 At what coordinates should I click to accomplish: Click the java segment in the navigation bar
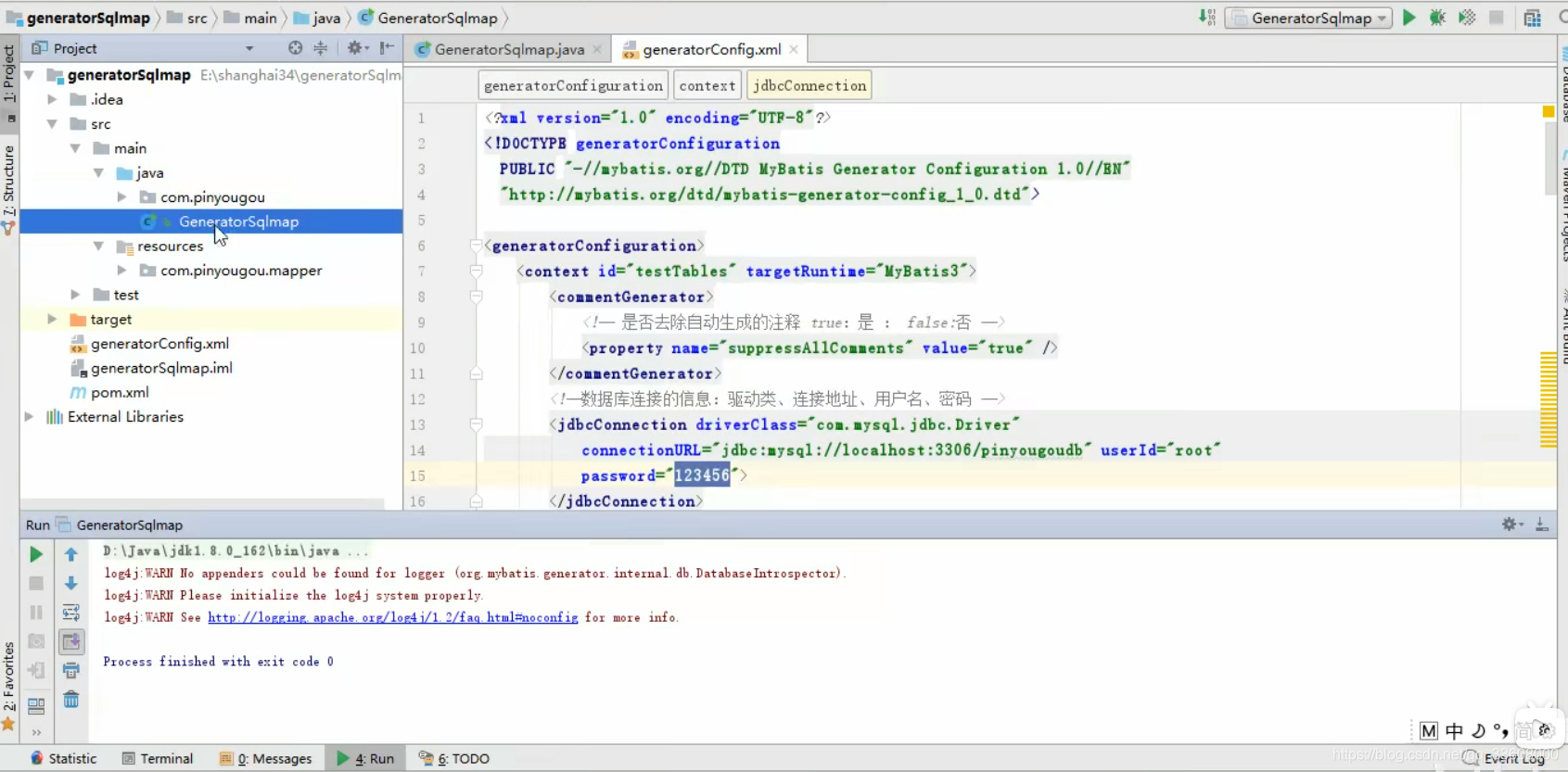pos(318,18)
